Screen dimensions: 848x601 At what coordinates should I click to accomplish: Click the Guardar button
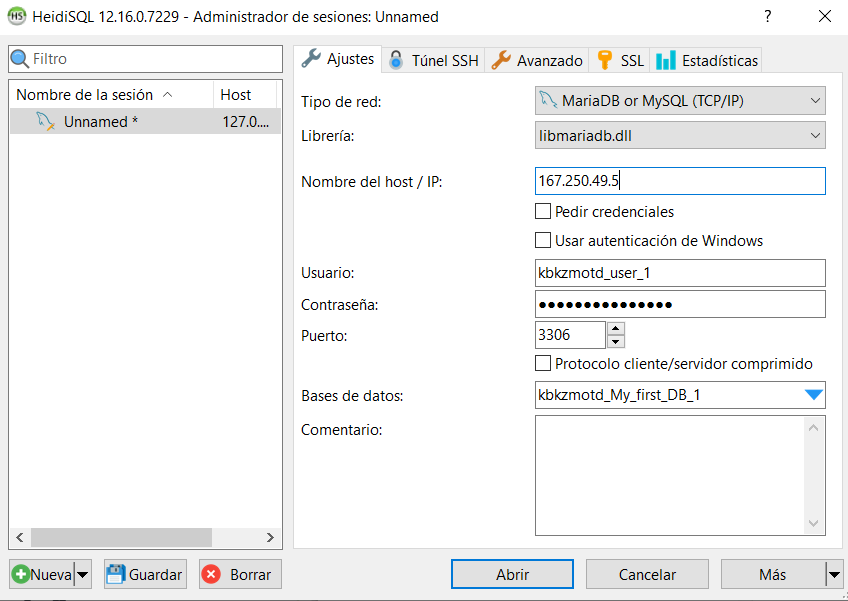tap(145, 574)
